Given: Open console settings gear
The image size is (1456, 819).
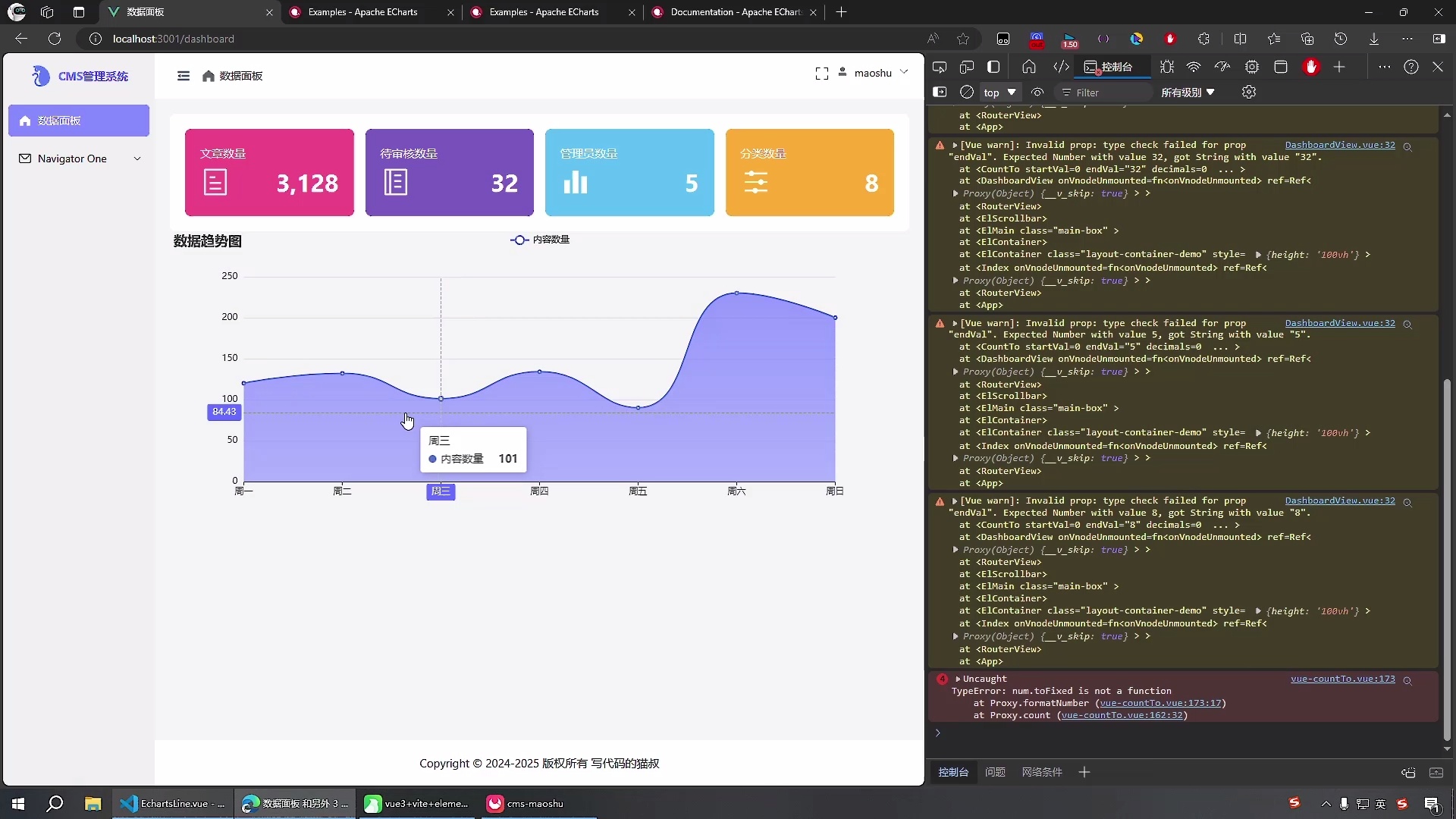Looking at the screenshot, I should (x=1249, y=92).
